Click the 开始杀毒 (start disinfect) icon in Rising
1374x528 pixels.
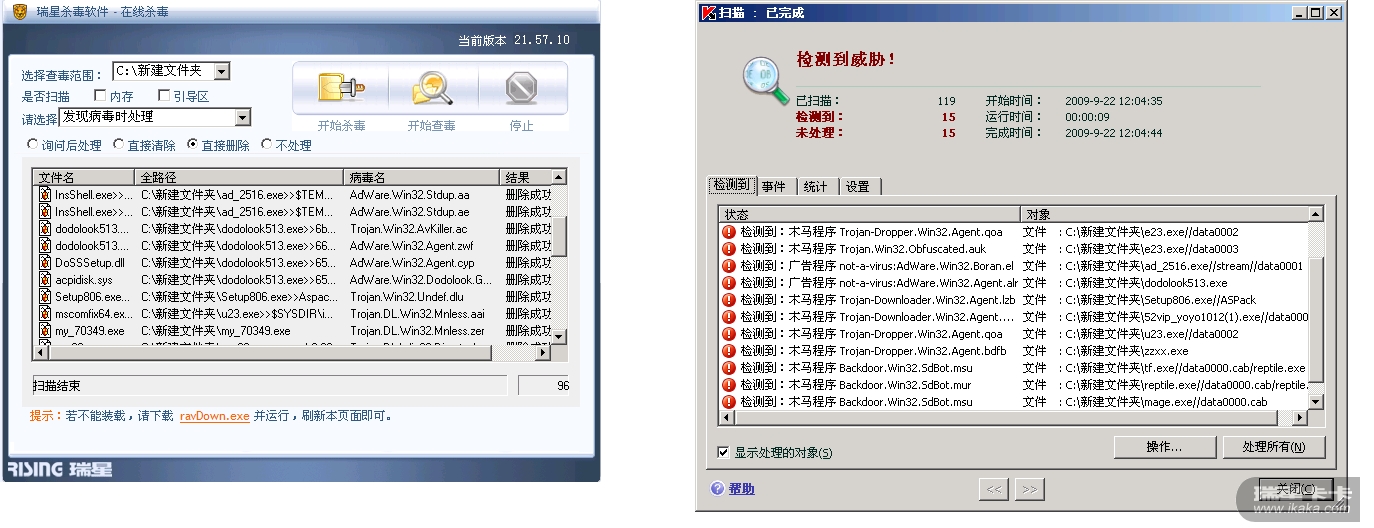[341, 89]
